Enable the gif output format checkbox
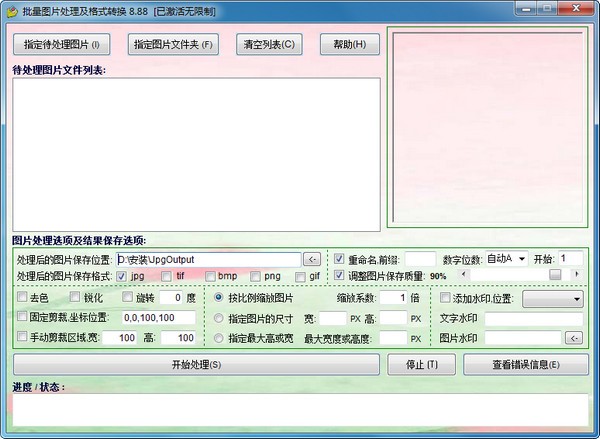 click(x=301, y=276)
